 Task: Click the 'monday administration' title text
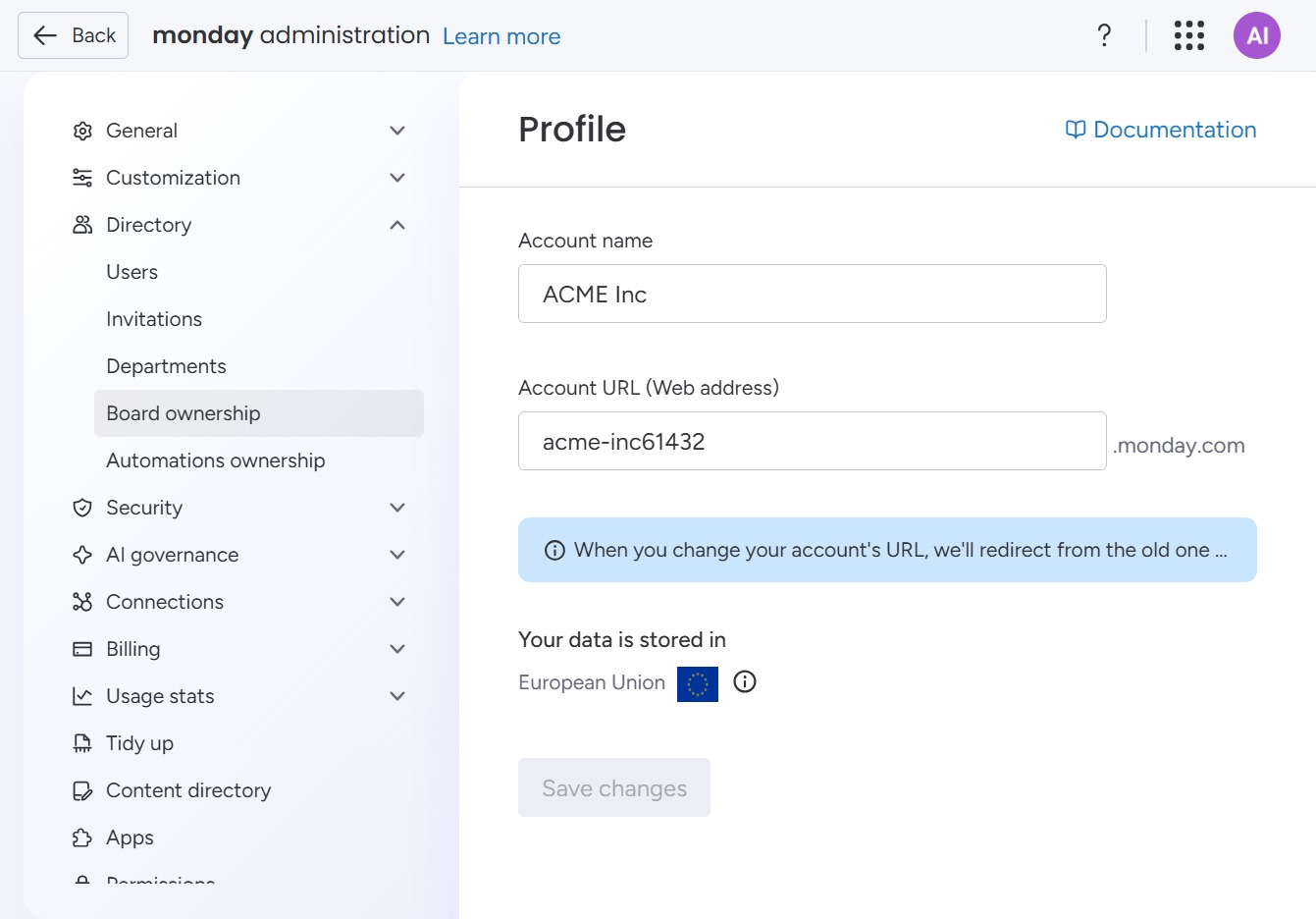pos(291,35)
